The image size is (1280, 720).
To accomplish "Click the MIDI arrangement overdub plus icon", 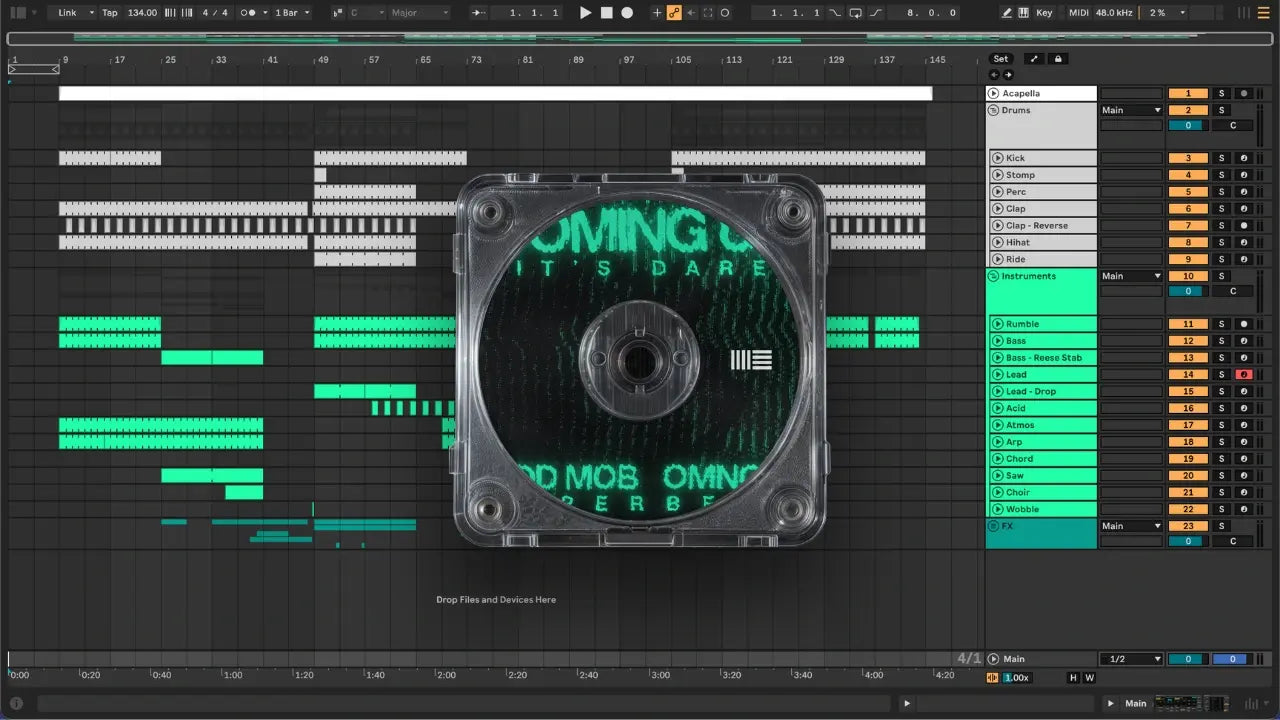I will point(657,13).
